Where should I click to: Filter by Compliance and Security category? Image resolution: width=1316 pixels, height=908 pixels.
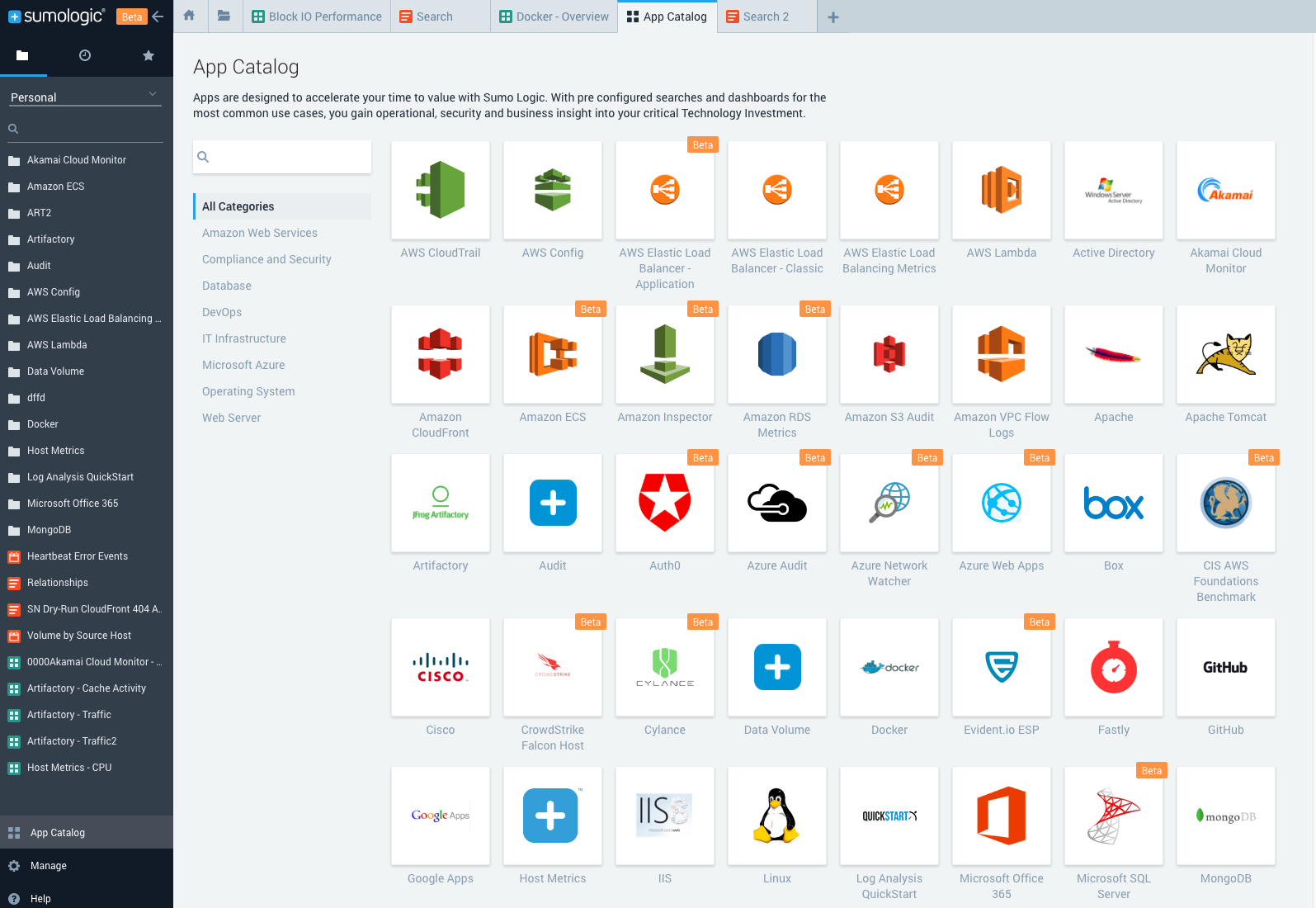click(267, 259)
